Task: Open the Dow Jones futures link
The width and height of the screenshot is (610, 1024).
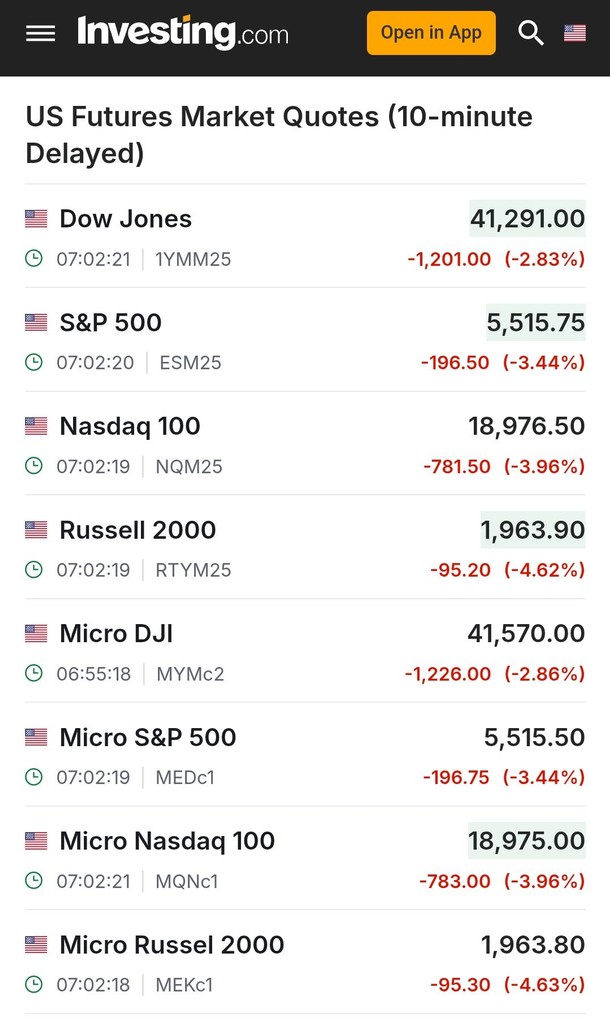Action: 125,219
